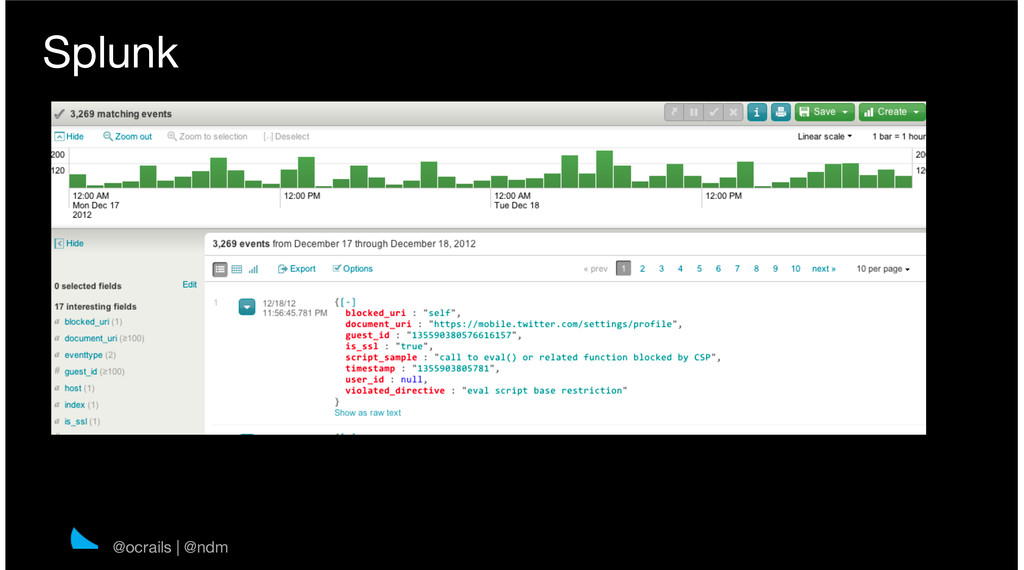Cancel the search with the X icon
Image resolution: width=1024 pixels, height=570 pixels.
coord(733,112)
